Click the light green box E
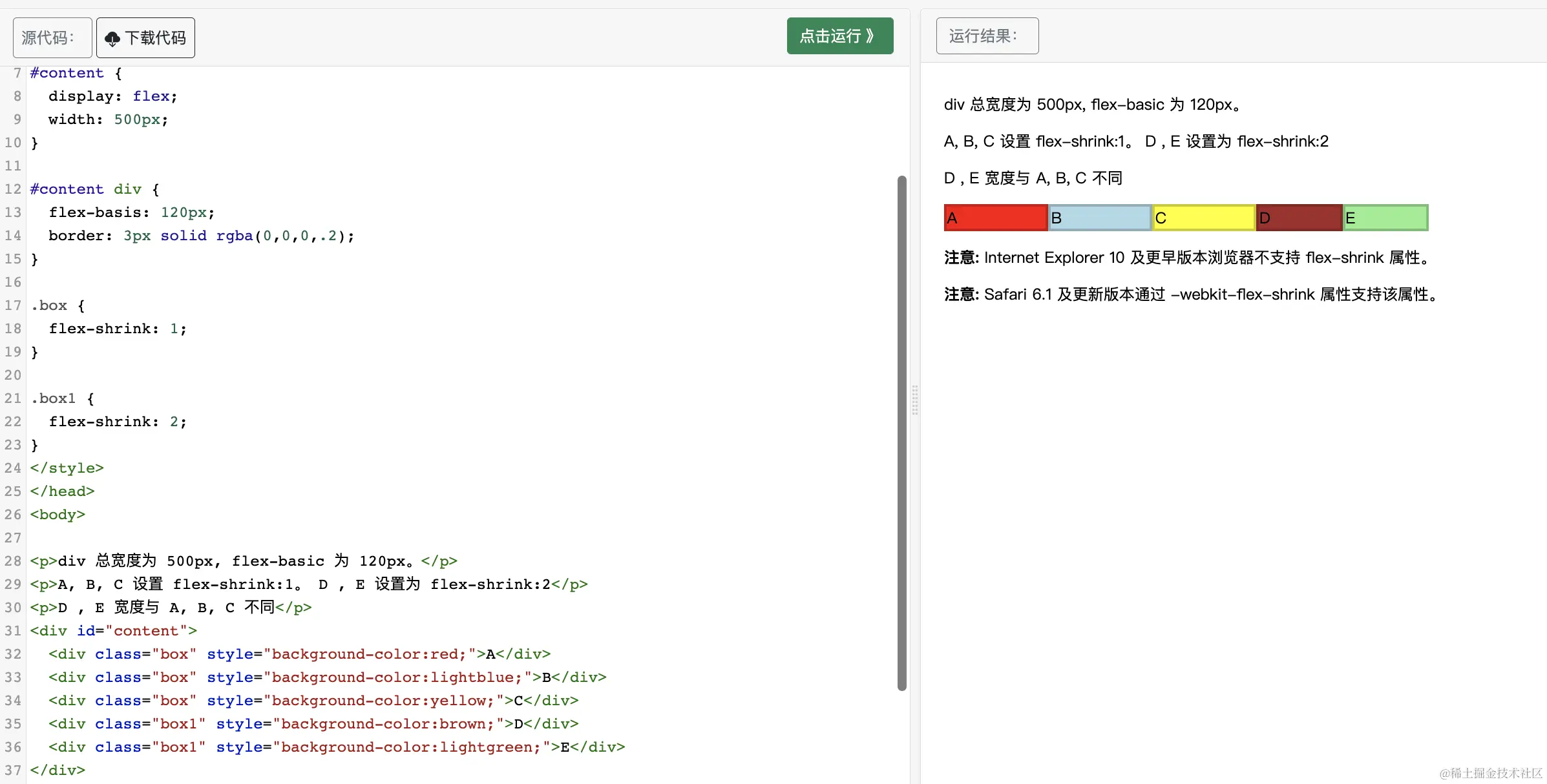The height and width of the screenshot is (784, 1547). coord(1385,218)
